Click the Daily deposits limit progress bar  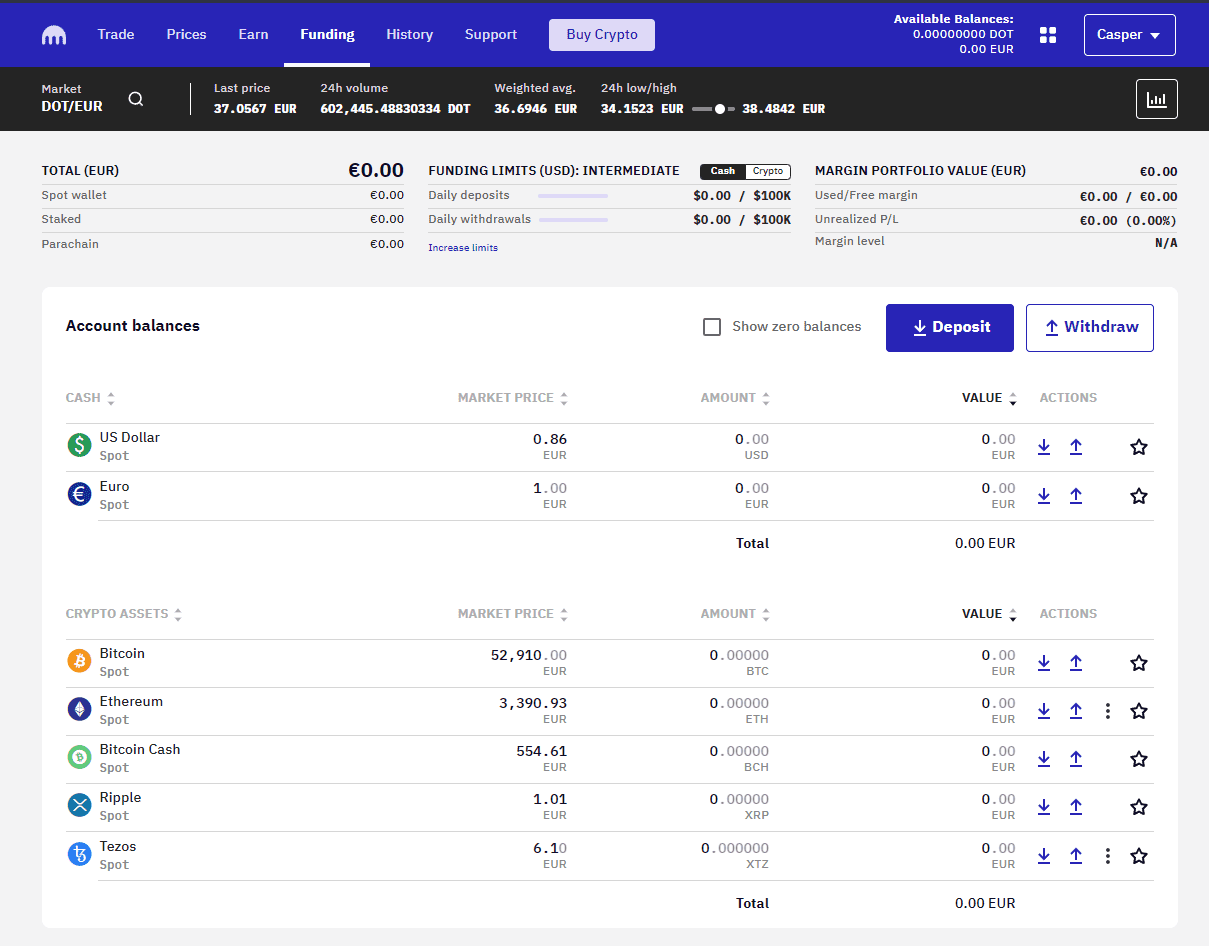573,196
